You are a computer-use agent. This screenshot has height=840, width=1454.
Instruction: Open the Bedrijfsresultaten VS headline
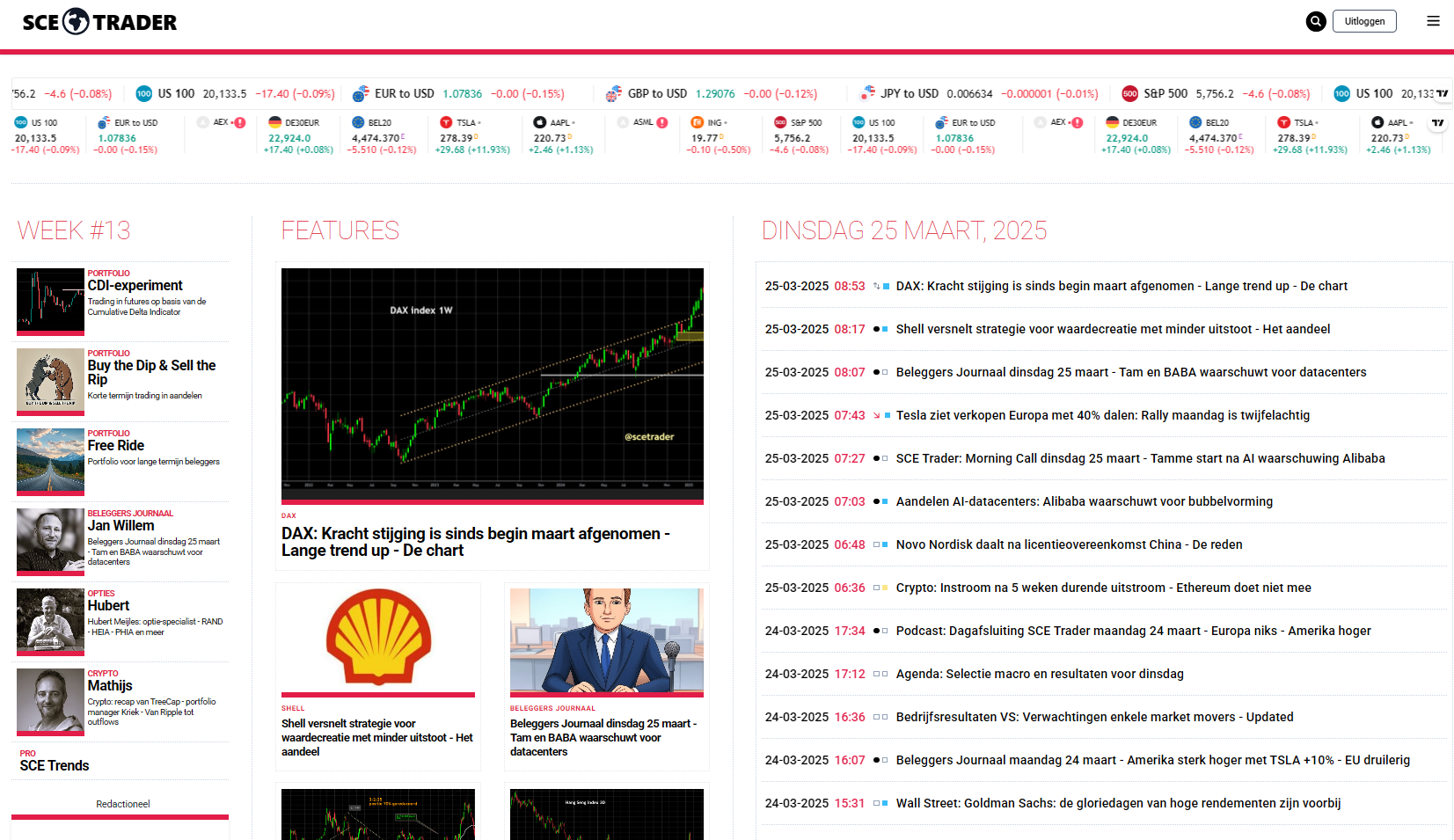1095,717
